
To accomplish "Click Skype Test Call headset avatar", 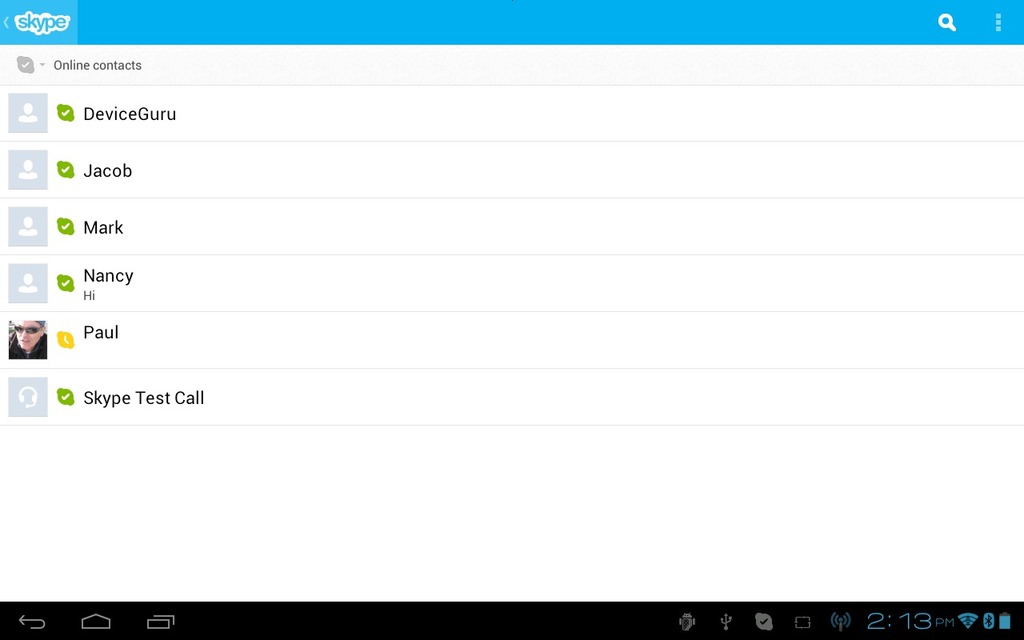I will [x=27, y=397].
